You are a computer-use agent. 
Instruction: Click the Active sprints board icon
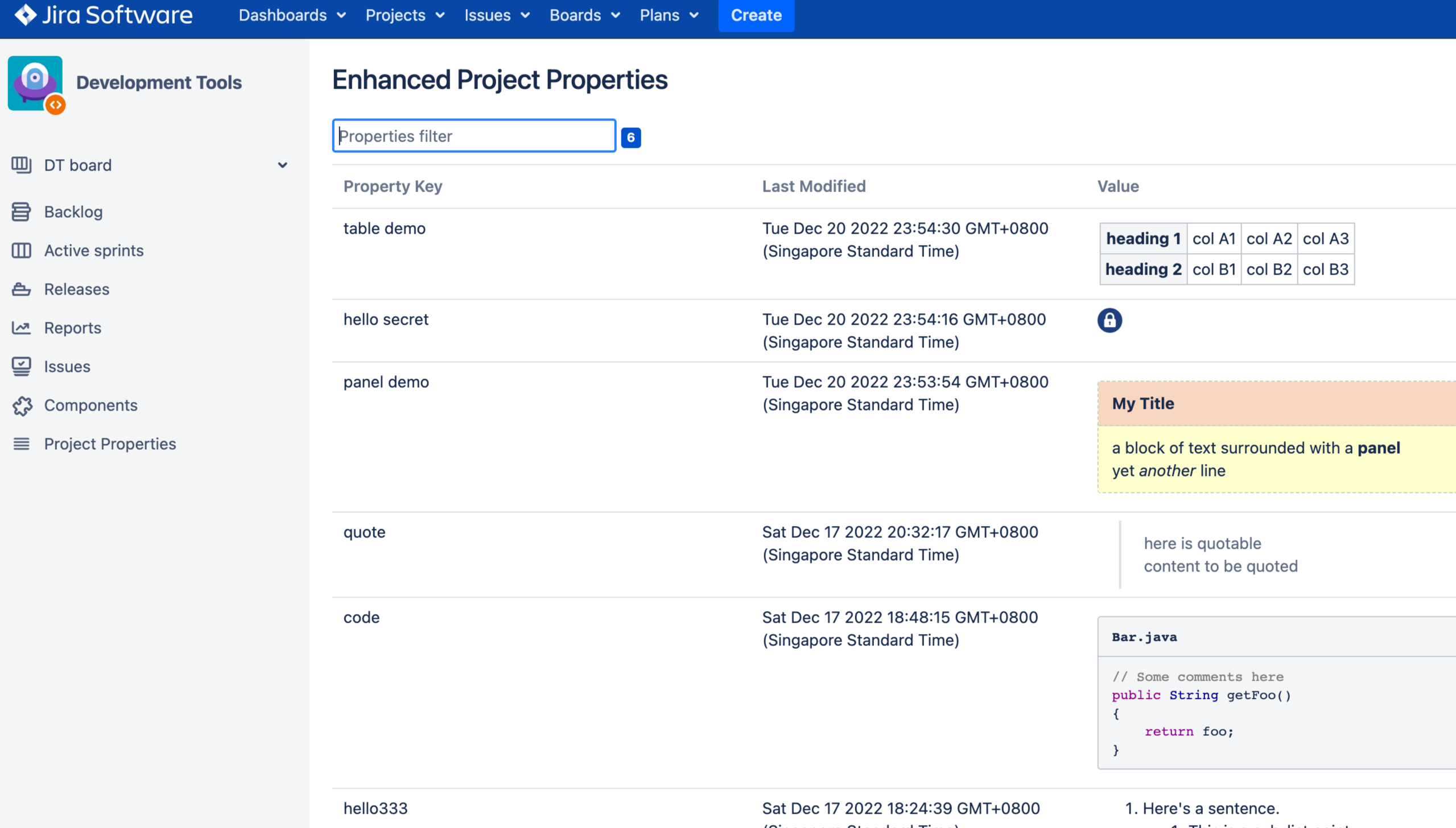tap(21, 250)
